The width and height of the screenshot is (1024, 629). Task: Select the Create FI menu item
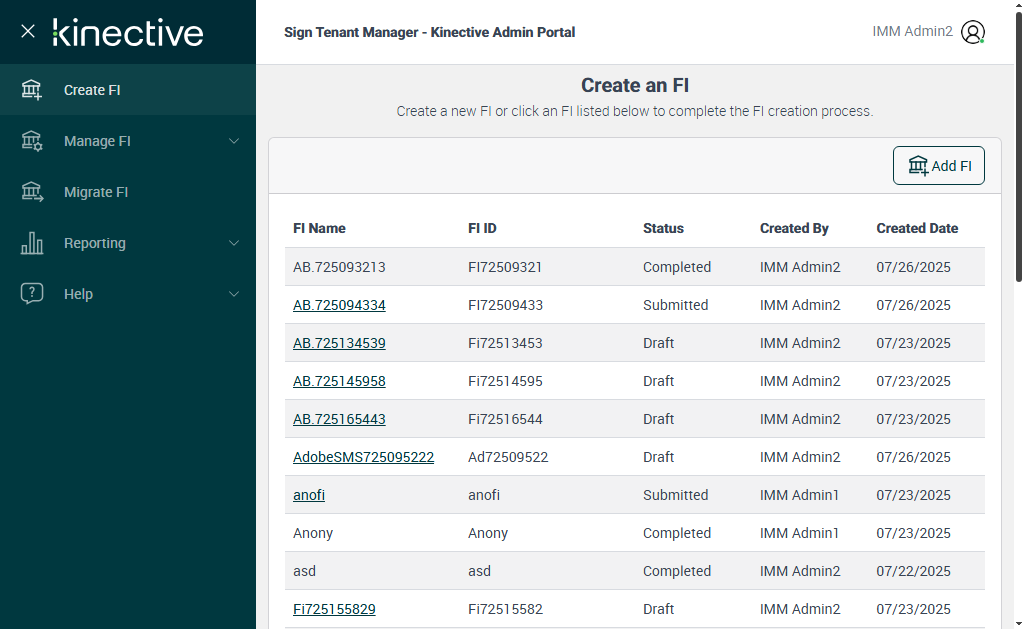[x=92, y=90]
